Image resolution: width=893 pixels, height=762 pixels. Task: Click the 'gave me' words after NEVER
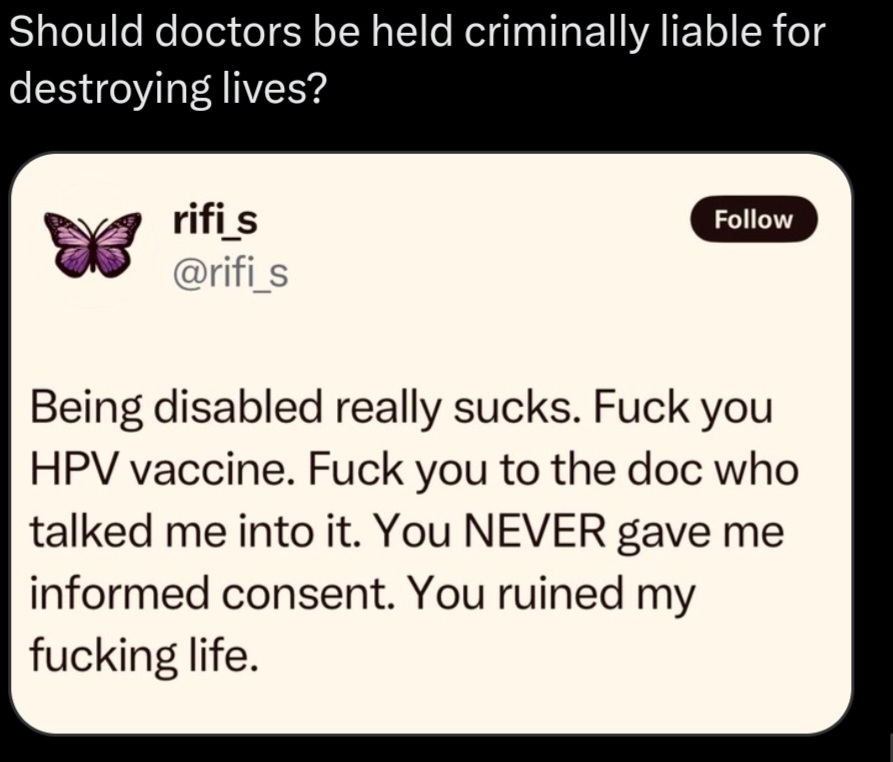(x=701, y=535)
